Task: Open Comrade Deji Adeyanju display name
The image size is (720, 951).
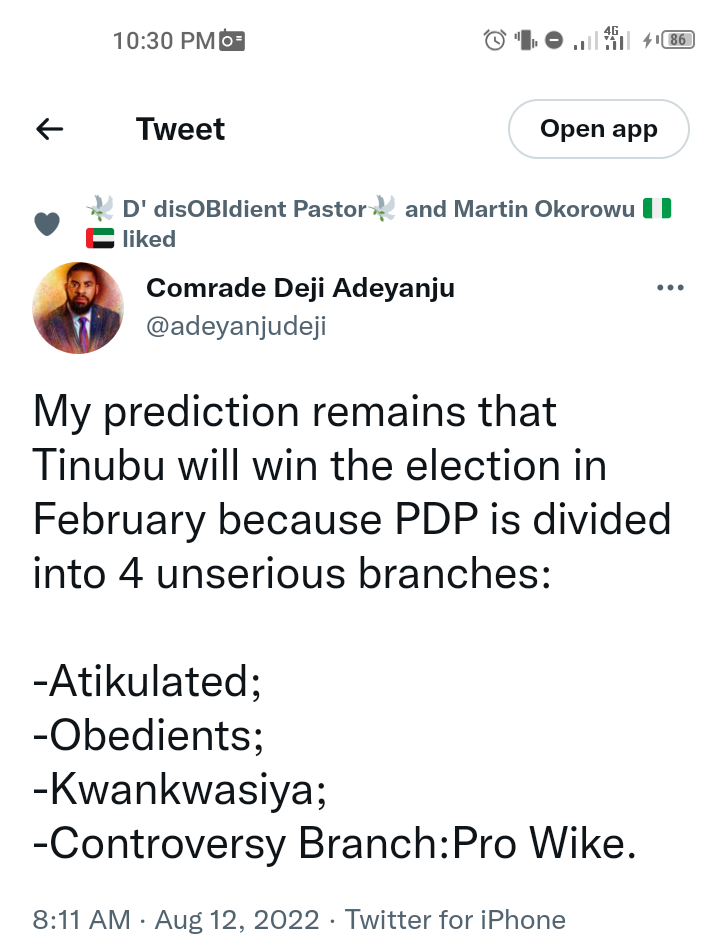Action: (300, 288)
